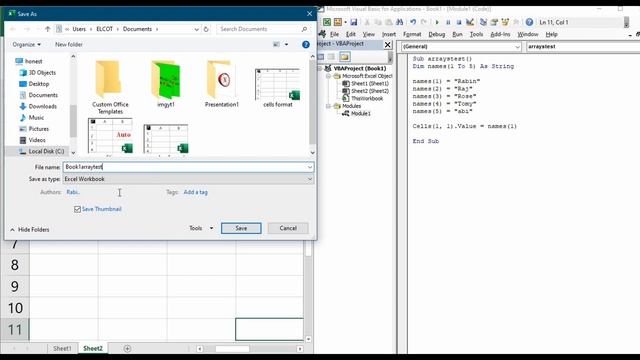Close the Project - VBAProject pane

[x=387, y=44]
